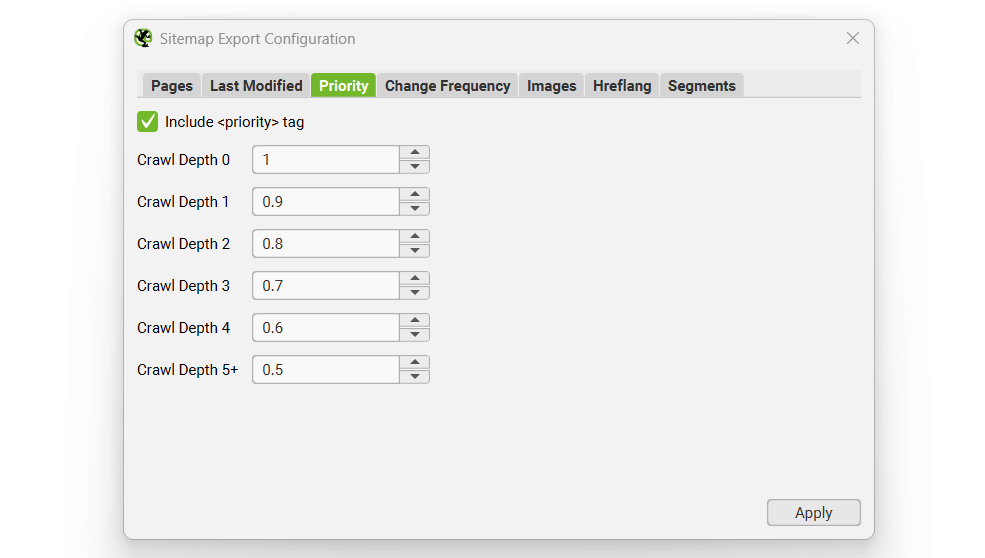Viewport: 985px width, 558px height.
Task: Open the Segments tab
Action: click(702, 85)
